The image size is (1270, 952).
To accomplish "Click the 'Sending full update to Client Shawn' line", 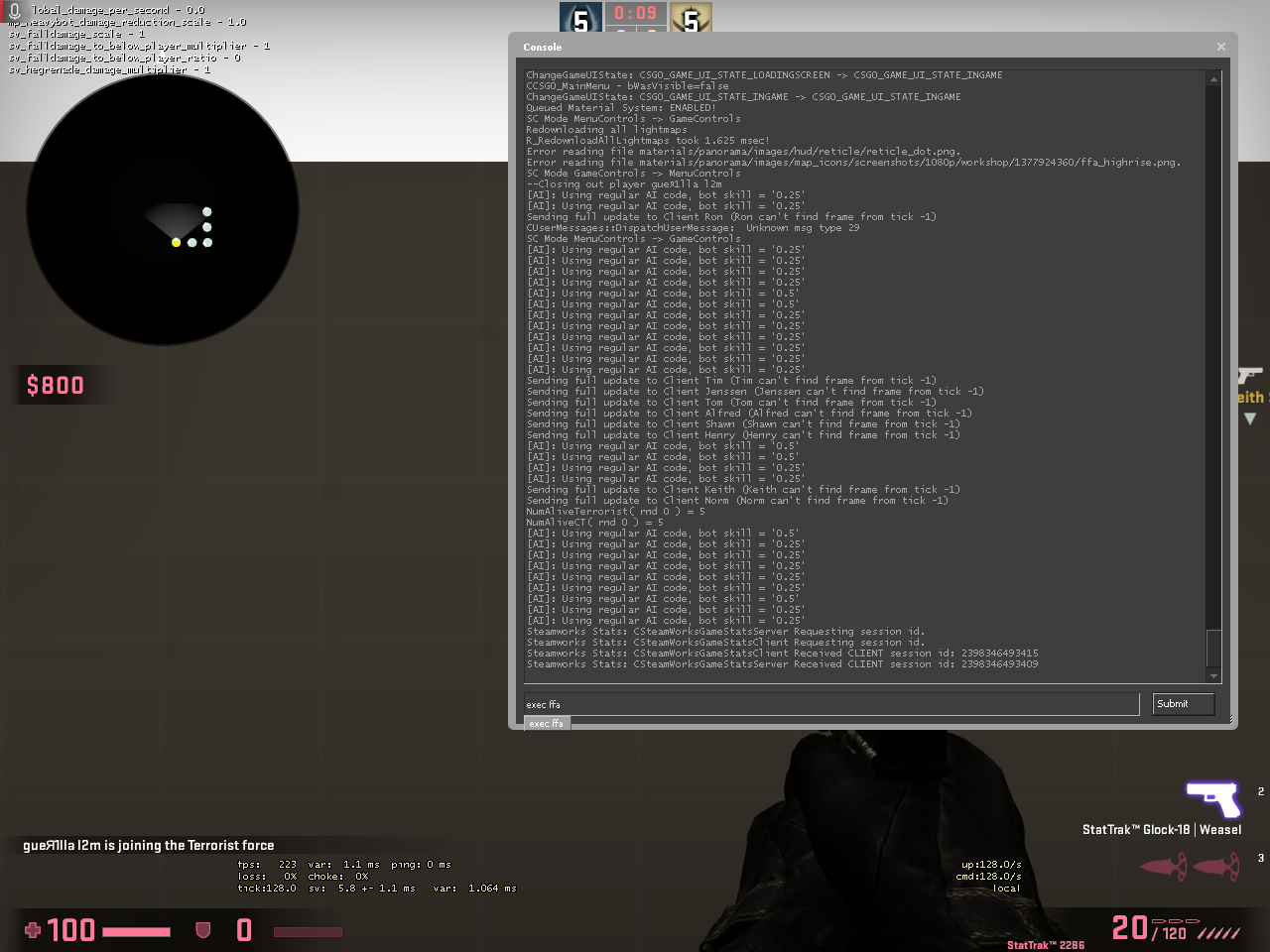I will click(x=743, y=424).
